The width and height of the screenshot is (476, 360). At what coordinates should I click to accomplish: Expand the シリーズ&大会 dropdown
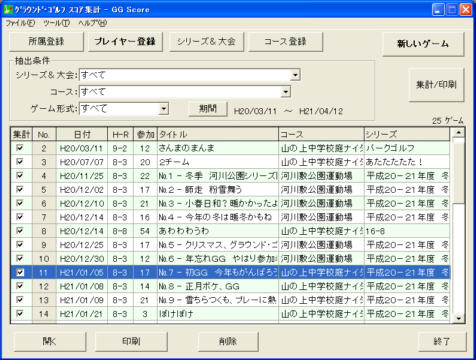coord(295,75)
